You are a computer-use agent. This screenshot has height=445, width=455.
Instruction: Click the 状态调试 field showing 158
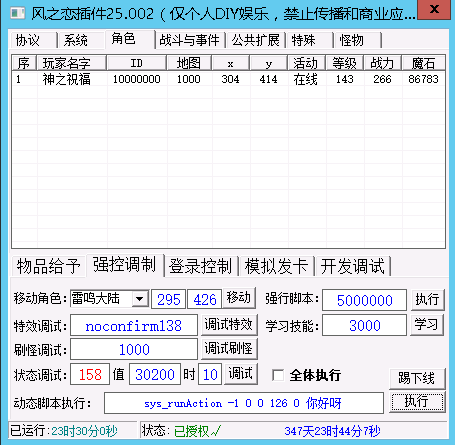click(x=90, y=374)
